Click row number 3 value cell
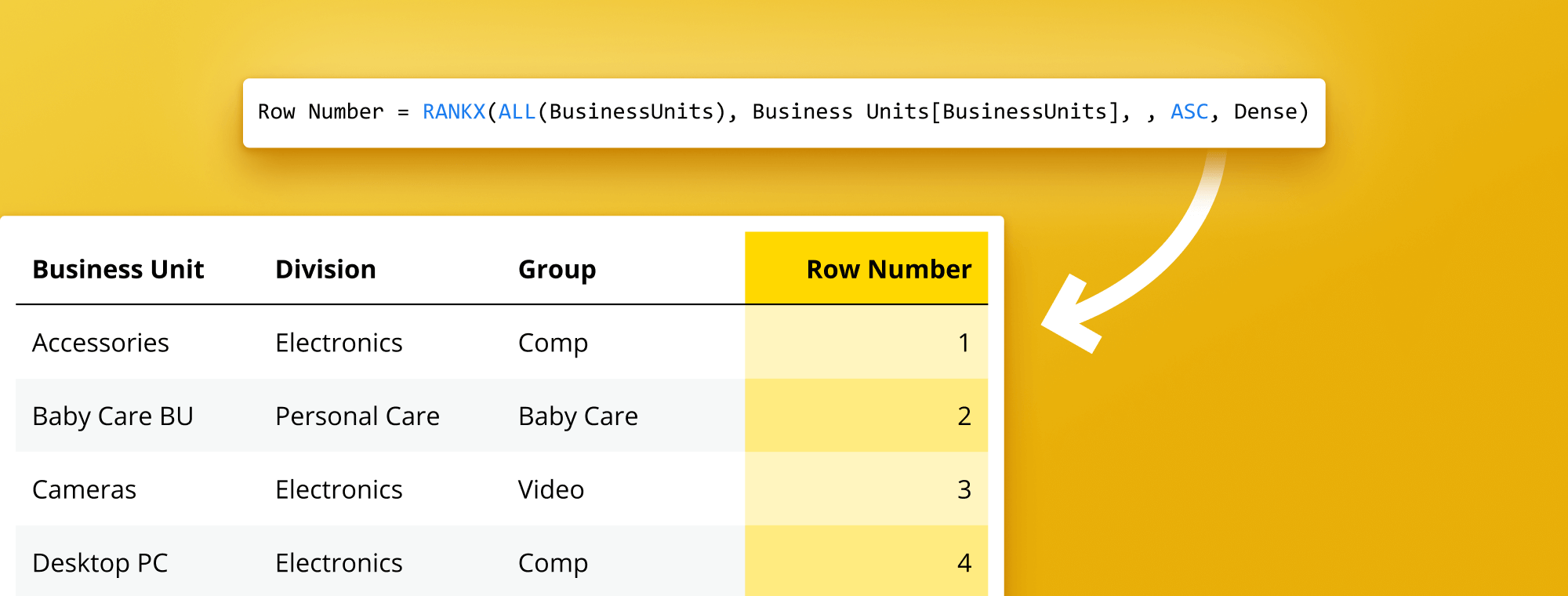This screenshot has height=596, width=1568. pyautogui.click(x=964, y=489)
